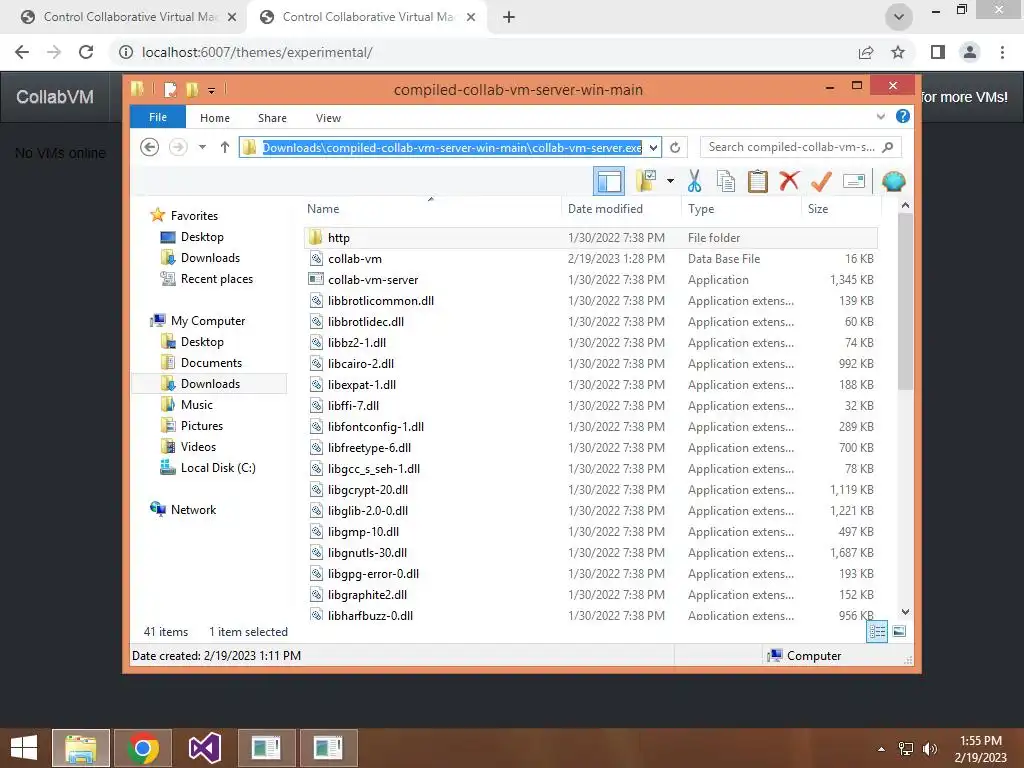
Task: Reload the Chrome page
Action: [86, 52]
